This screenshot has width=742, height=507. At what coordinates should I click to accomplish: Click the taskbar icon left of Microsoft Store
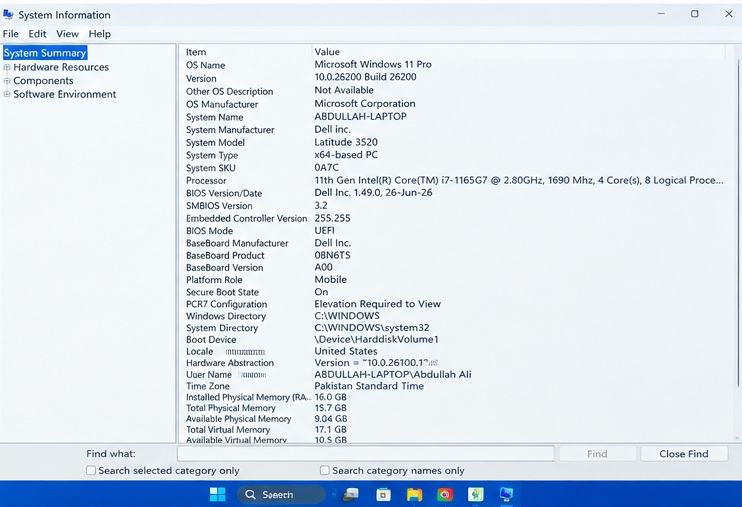click(x=351, y=495)
